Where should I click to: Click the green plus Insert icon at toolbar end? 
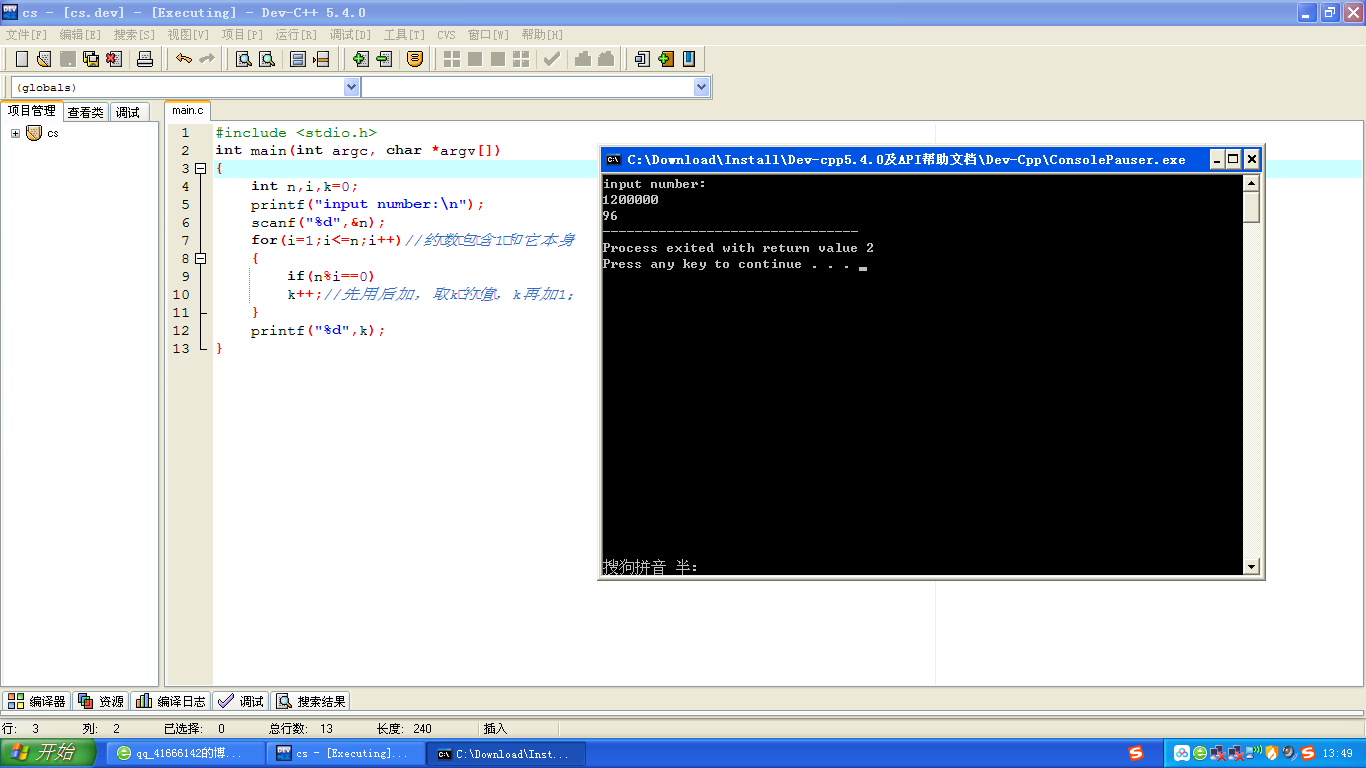click(x=666, y=59)
